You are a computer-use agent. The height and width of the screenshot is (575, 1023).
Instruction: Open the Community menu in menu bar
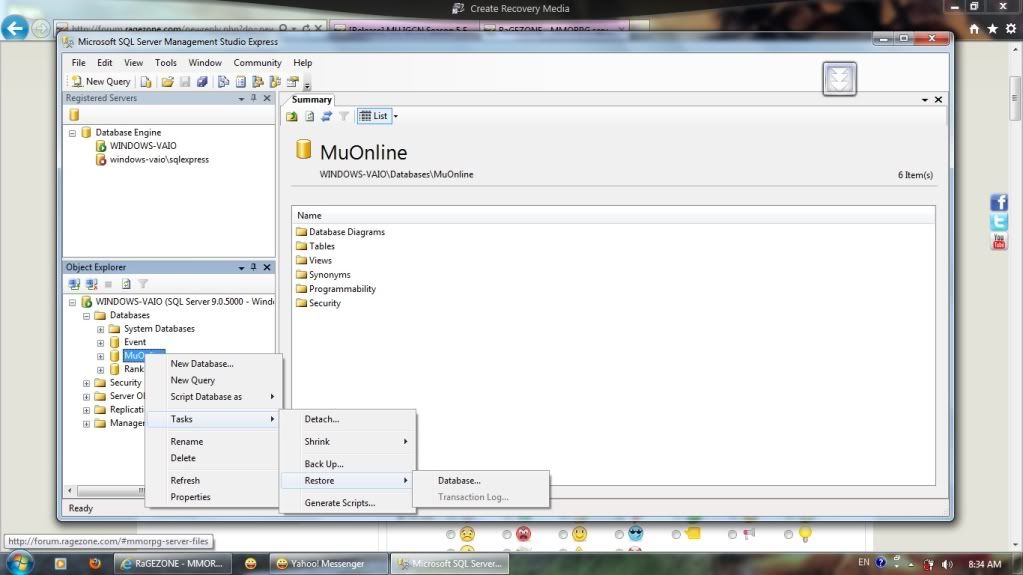click(x=257, y=63)
